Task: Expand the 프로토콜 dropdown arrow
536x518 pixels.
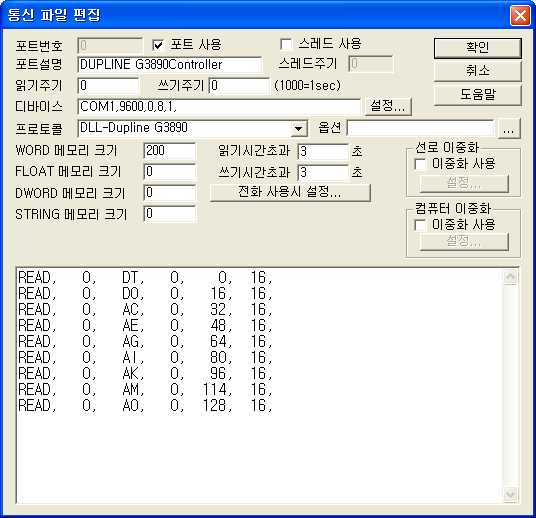Action: (299, 129)
